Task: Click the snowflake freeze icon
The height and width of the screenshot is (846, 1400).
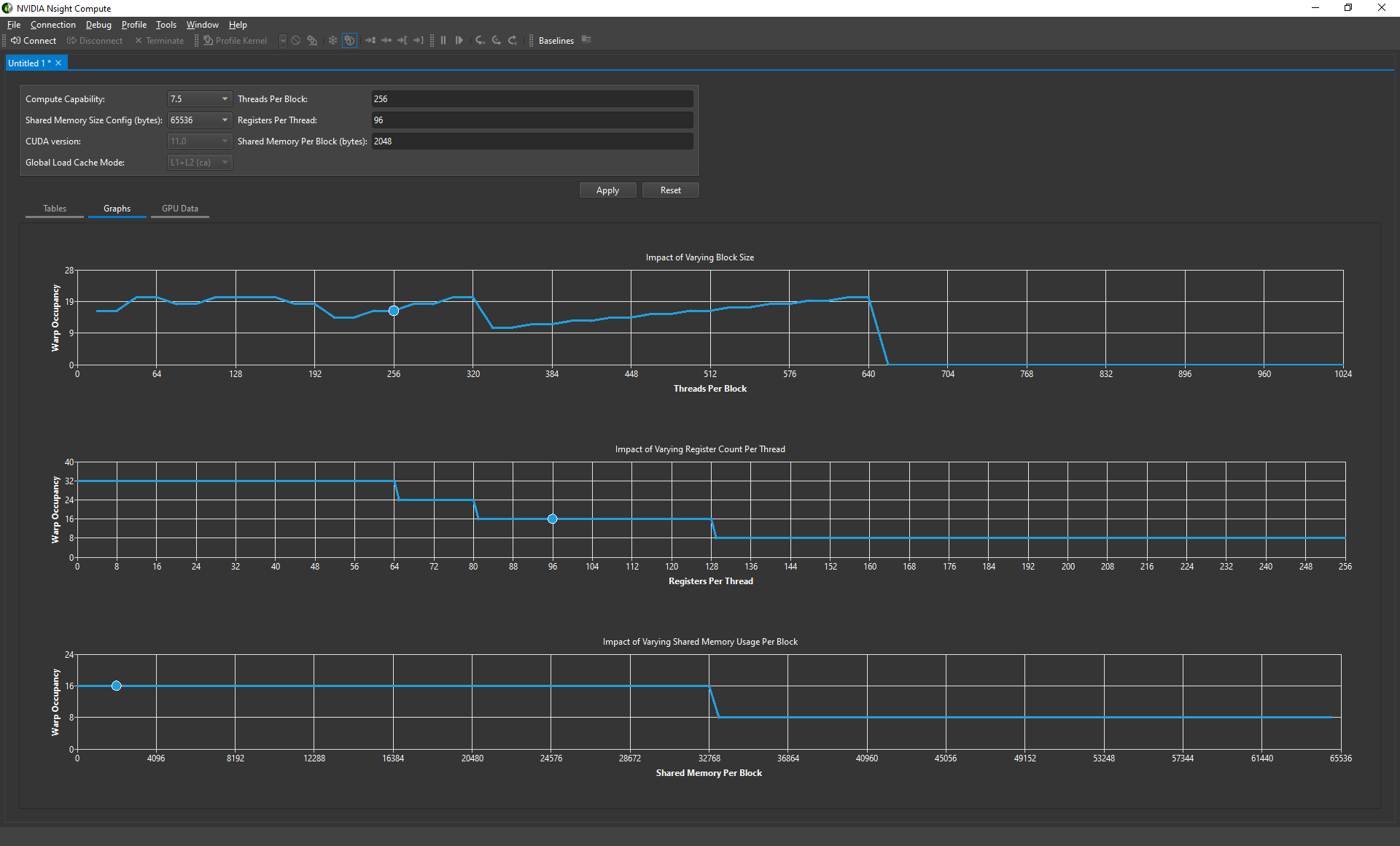Action: coord(332,40)
